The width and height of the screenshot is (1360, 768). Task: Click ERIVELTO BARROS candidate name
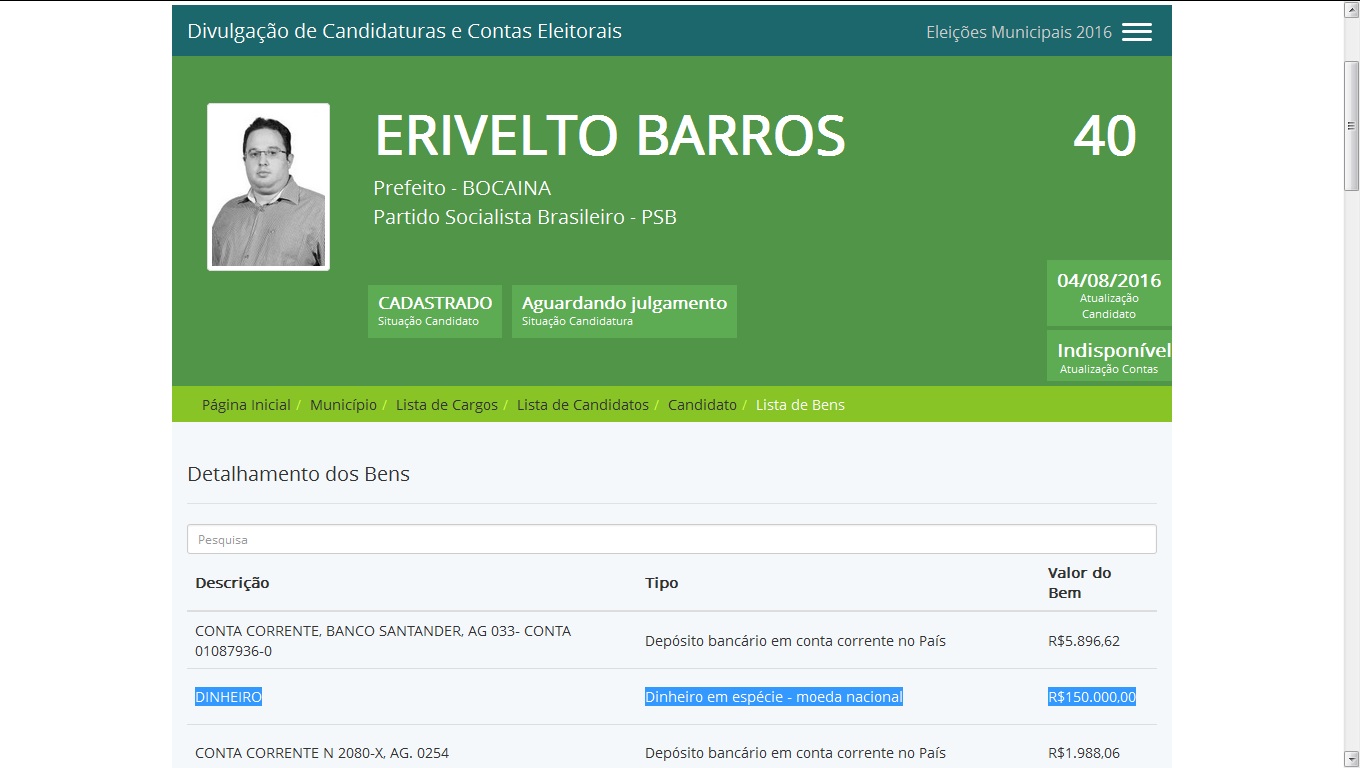click(x=610, y=136)
